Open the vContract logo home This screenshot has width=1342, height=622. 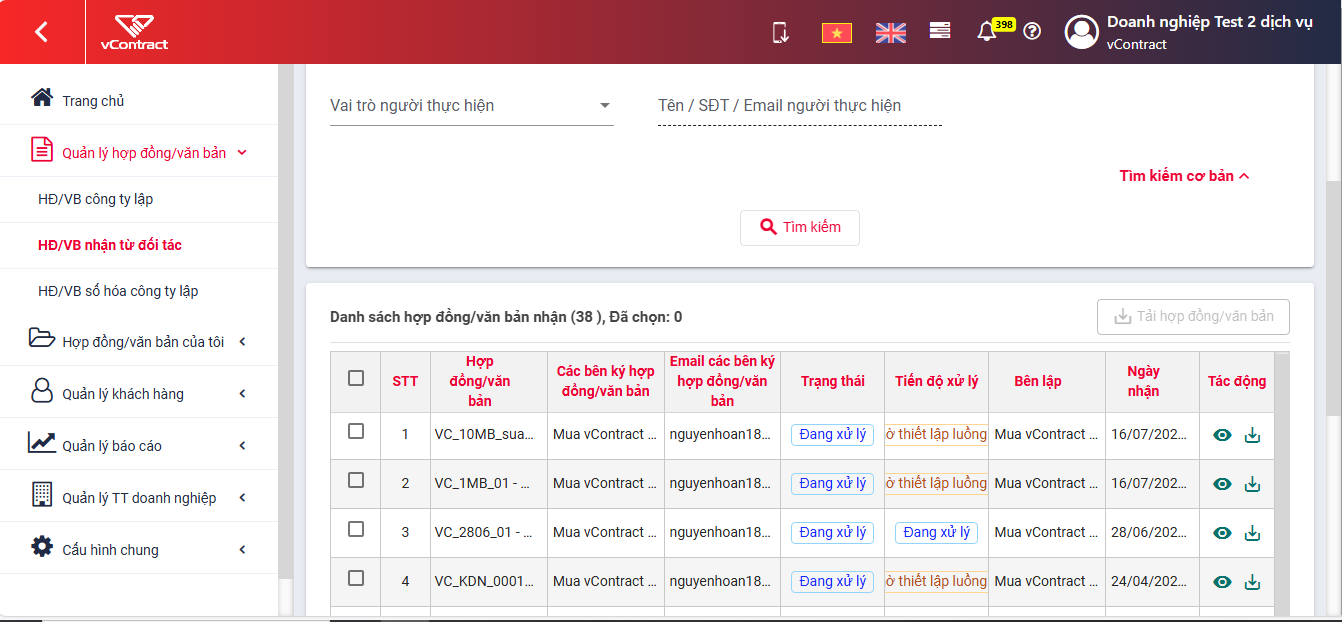point(134,32)
